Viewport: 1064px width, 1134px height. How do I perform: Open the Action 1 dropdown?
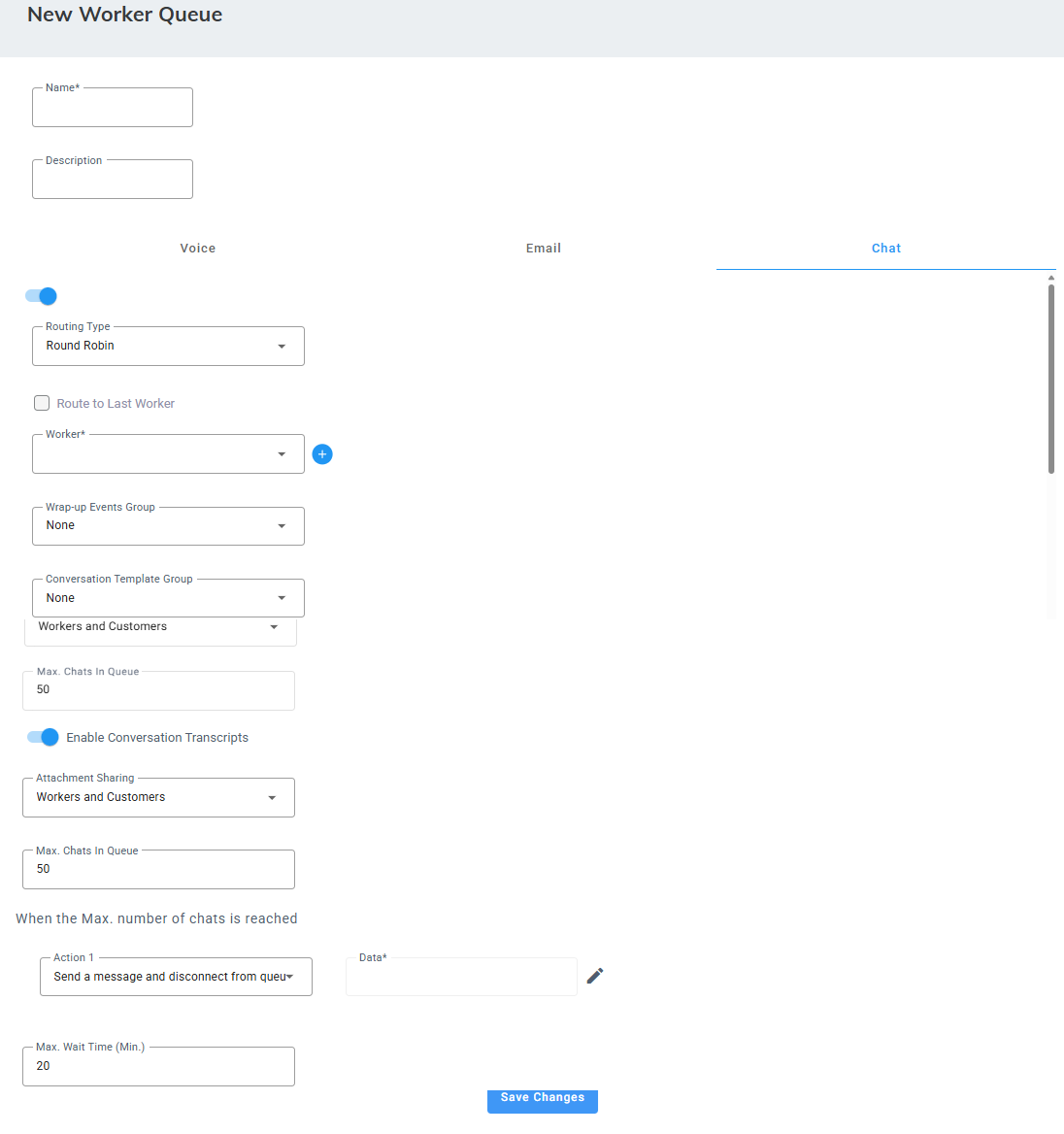point(176,977)
